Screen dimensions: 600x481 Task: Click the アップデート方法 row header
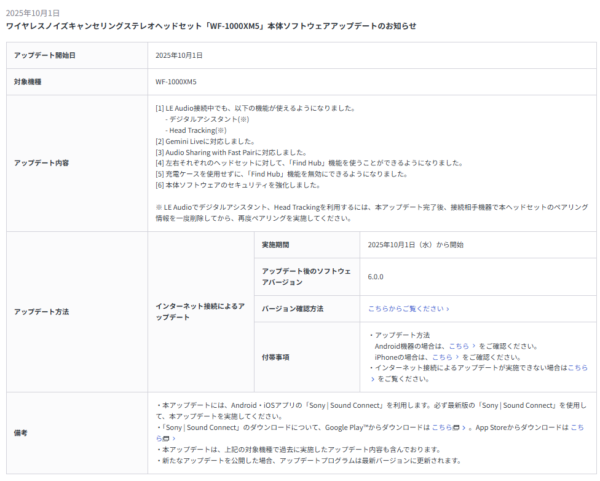42,311
